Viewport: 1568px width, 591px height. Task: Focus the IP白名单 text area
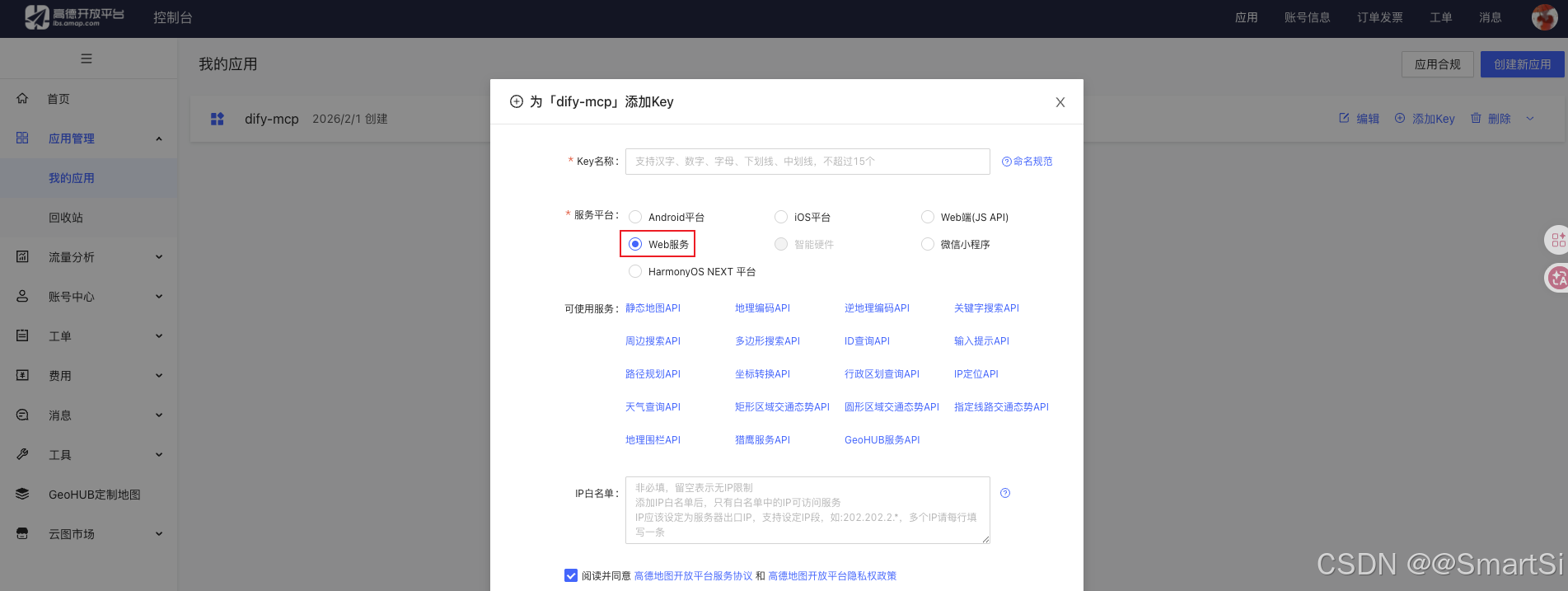pos(807,510)
